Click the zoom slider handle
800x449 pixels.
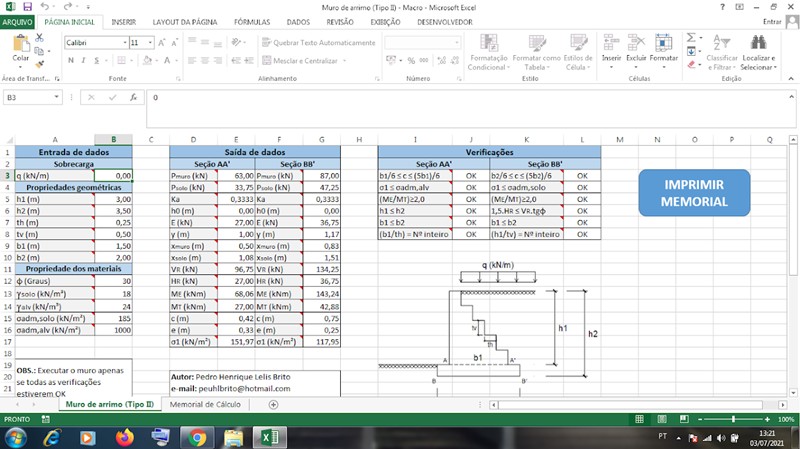[734, 419]
